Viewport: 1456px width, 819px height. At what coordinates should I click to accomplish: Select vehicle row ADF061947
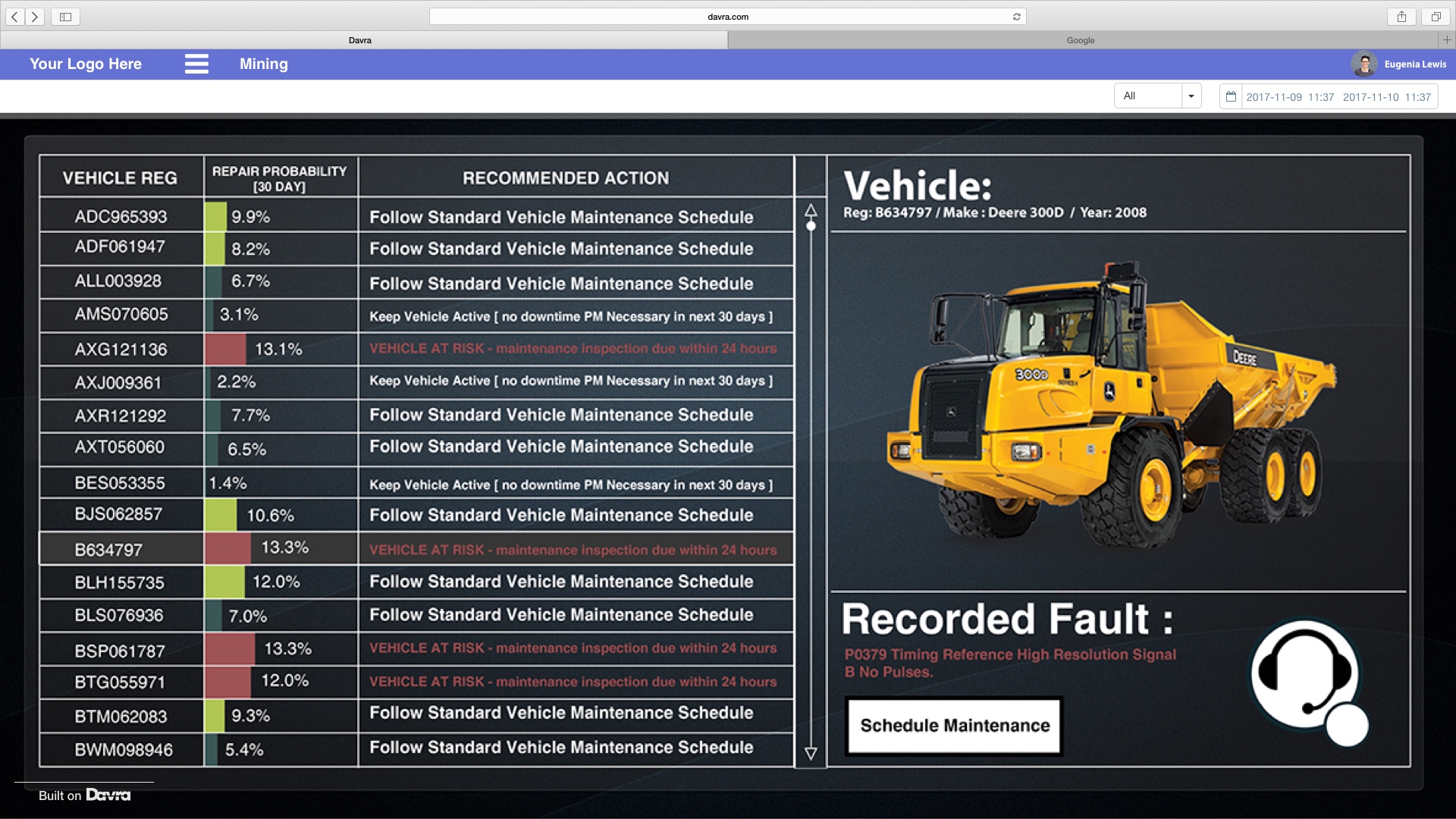pyautogui.click(x=416, y=249)
